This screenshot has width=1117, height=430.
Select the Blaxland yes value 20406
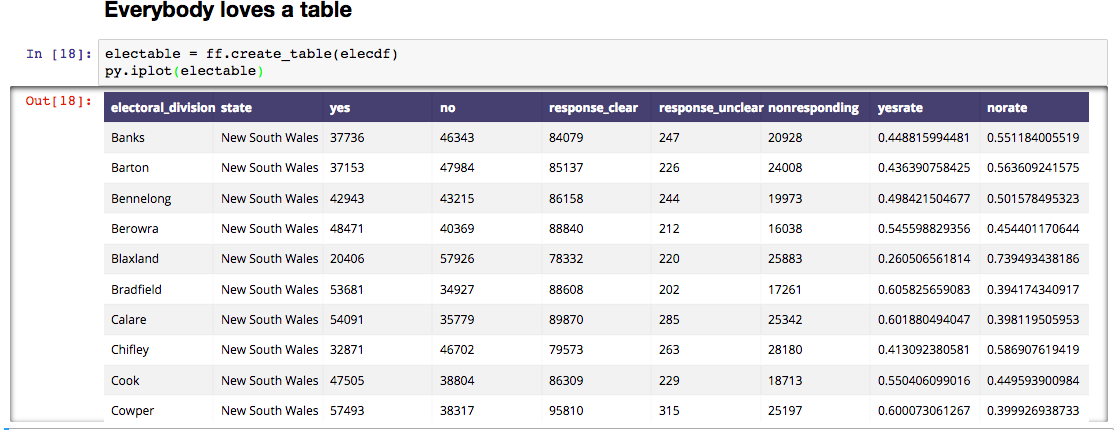[x=346, y=259]
